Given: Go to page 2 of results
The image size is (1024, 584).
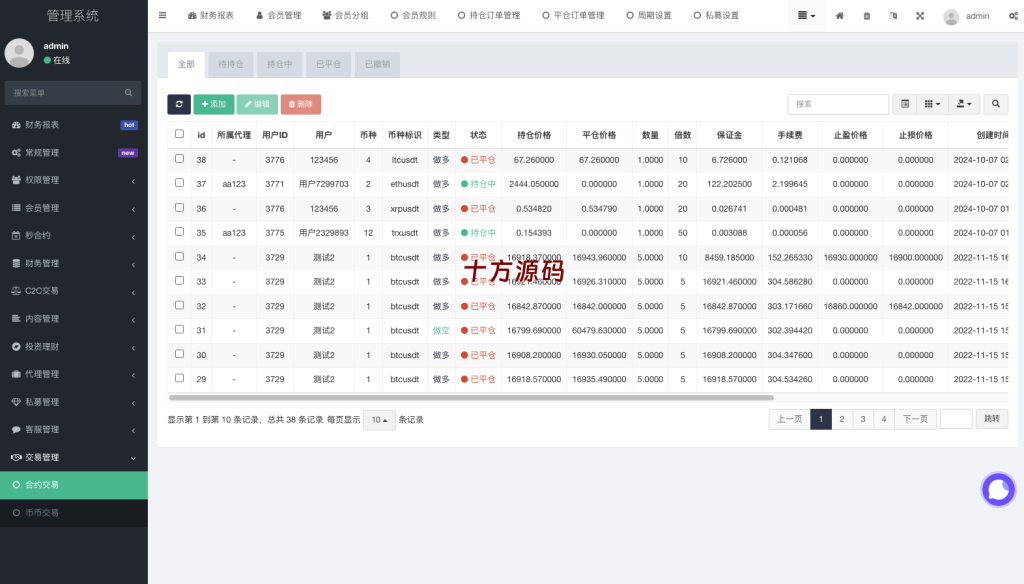Looking at the screenshot, I should [842, 419].
